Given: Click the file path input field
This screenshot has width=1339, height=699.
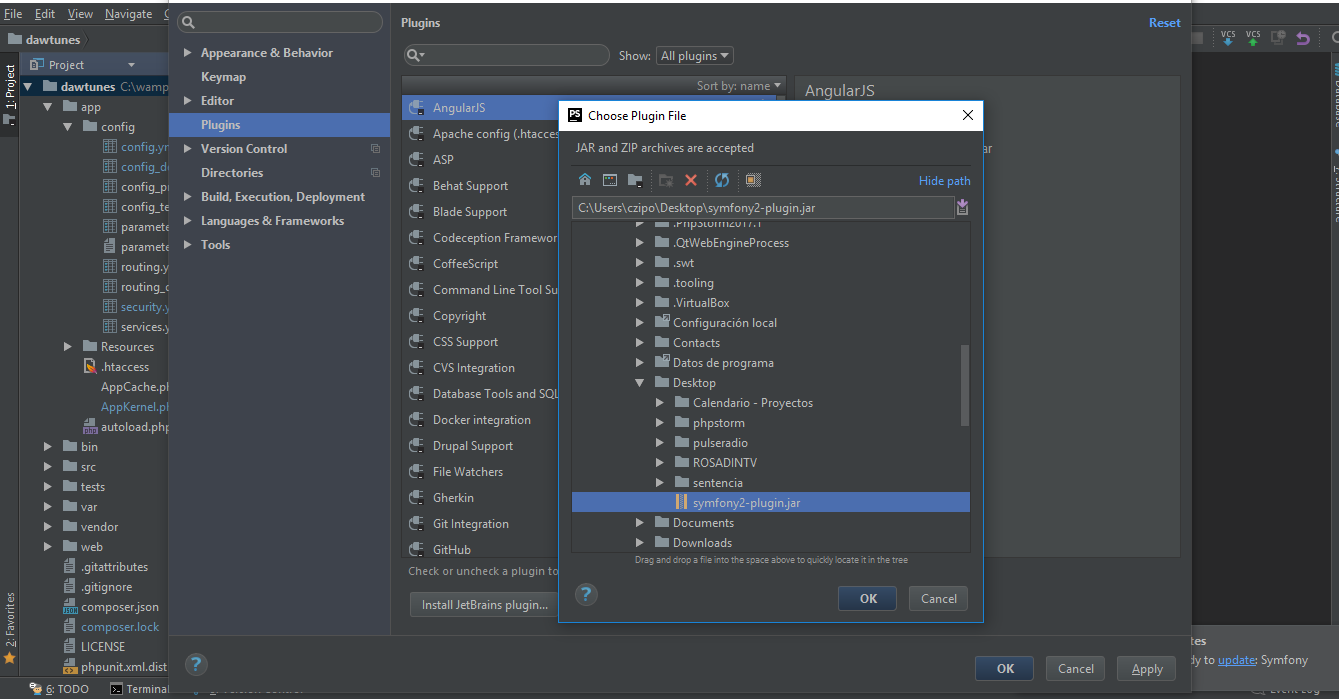Looking at the screenshot, I should [763, 208].
